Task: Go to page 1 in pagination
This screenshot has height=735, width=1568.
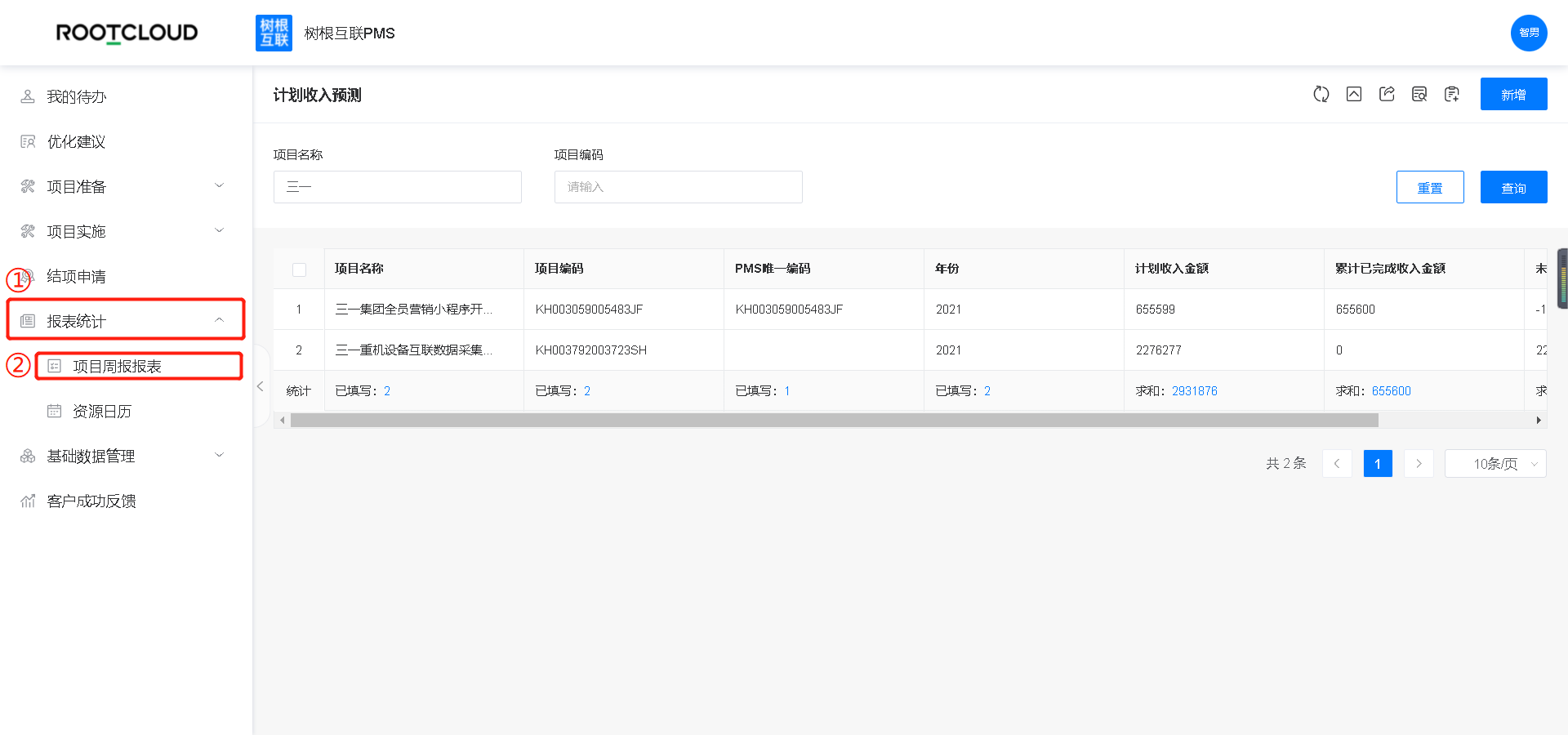Action: pyautogui.click(x=1378, y=464)
